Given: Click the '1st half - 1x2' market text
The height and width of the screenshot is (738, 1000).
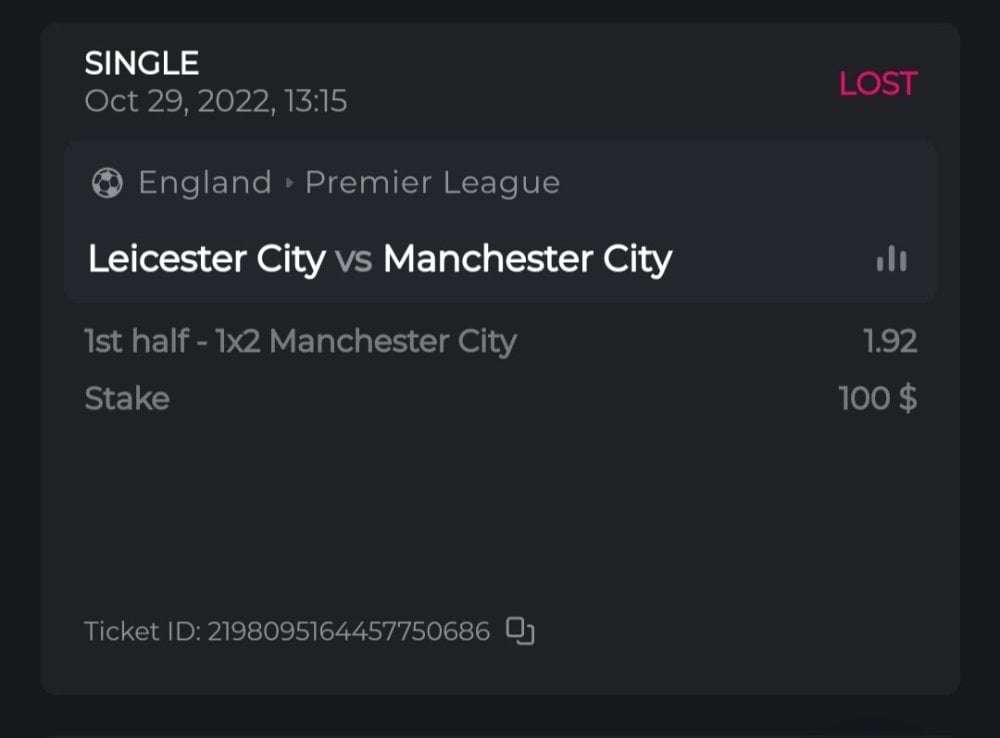Looking at the screenshot, I should coord(173,342).
